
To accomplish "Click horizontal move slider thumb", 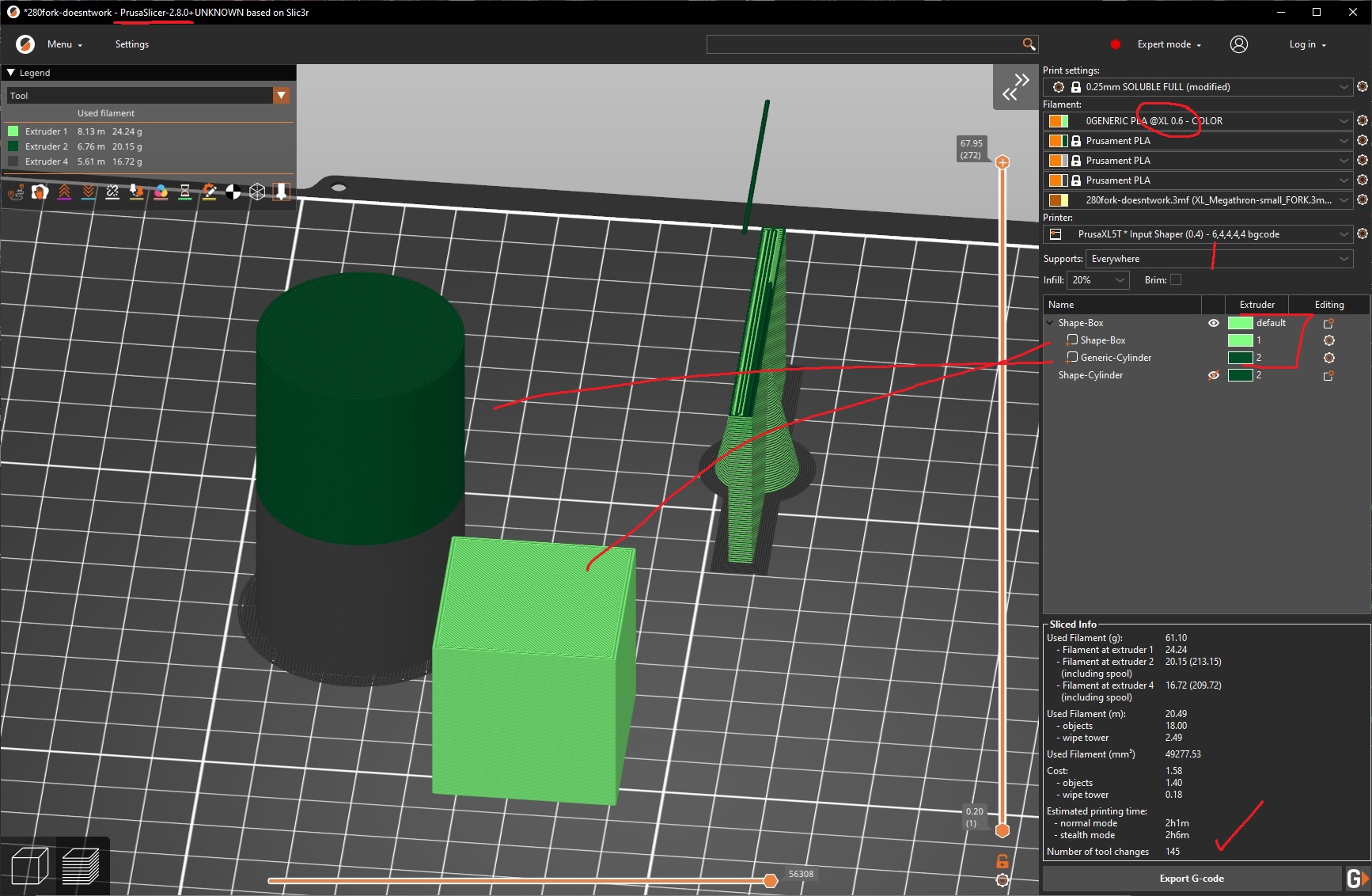I will click(x=770, y=881).
